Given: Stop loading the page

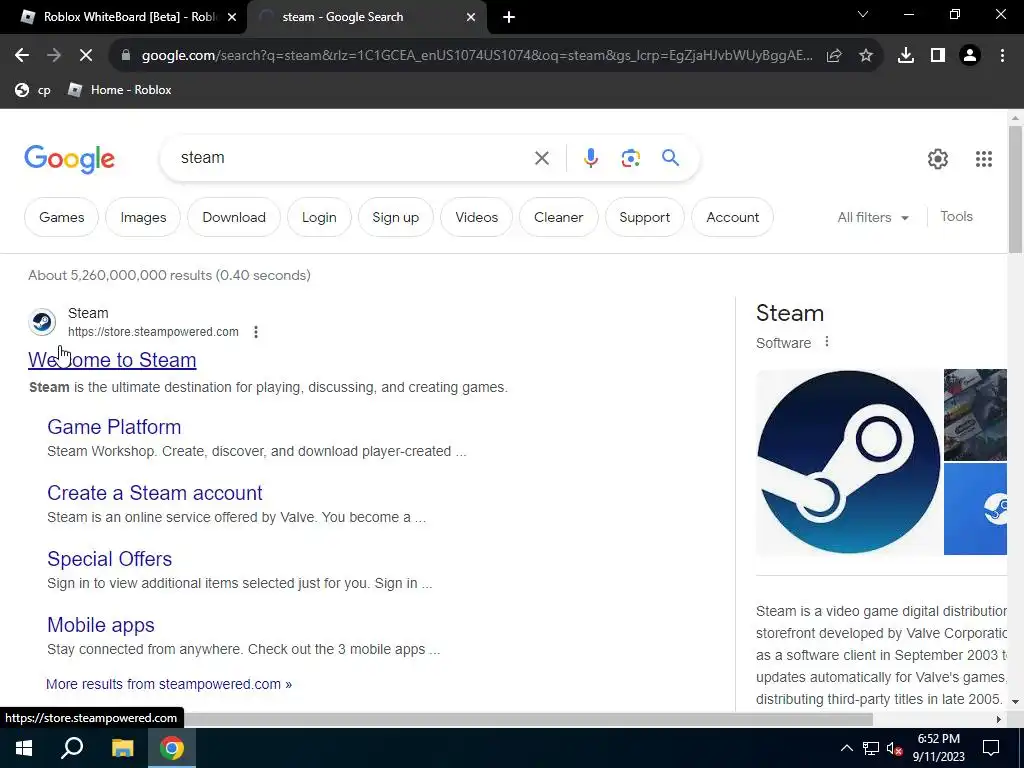Looking at the screenshot, I should pos(86,56).
